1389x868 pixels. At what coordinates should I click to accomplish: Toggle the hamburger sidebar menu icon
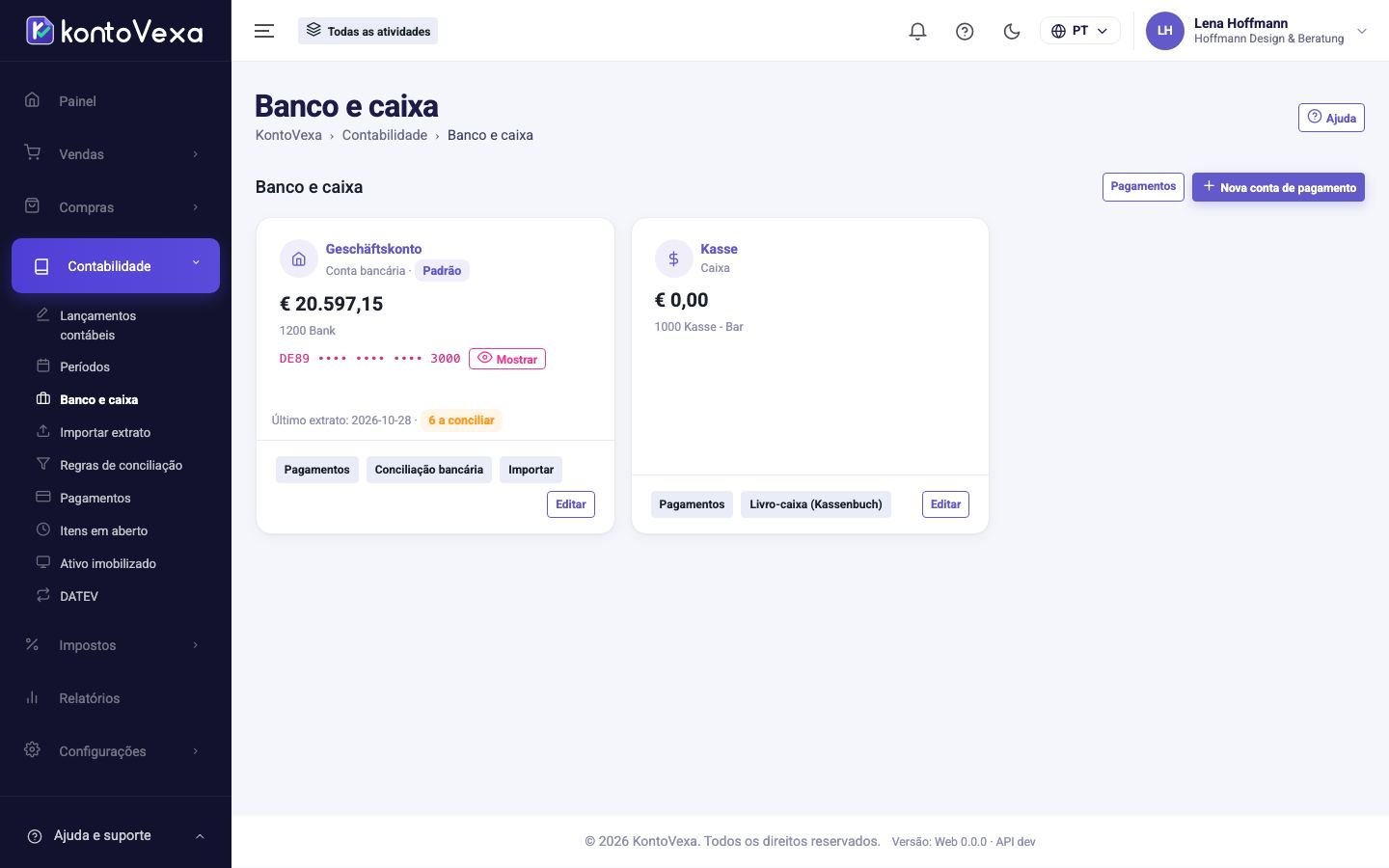point(264,31)
